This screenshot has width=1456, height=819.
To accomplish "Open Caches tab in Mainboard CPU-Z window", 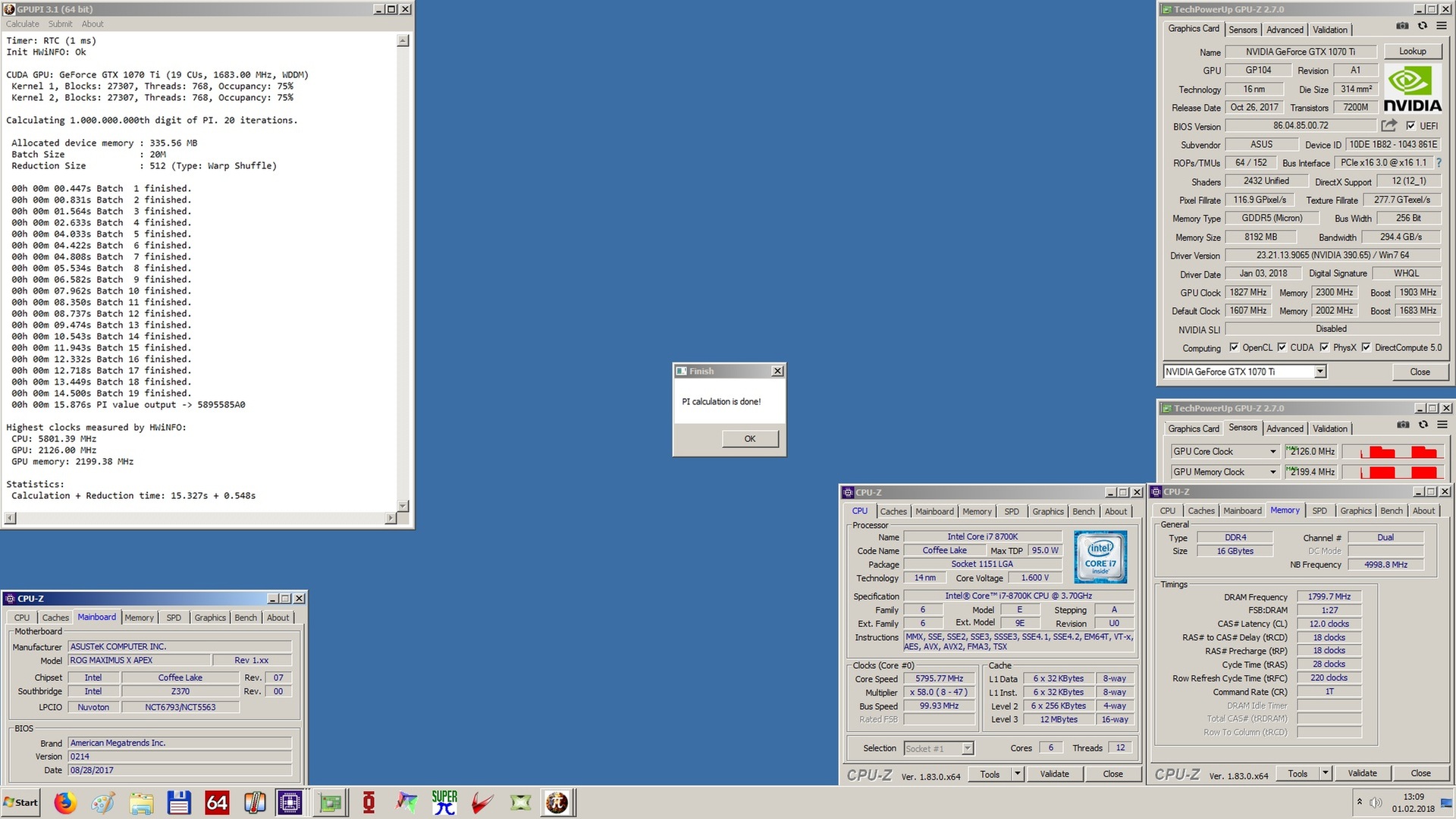I will 55,618.
